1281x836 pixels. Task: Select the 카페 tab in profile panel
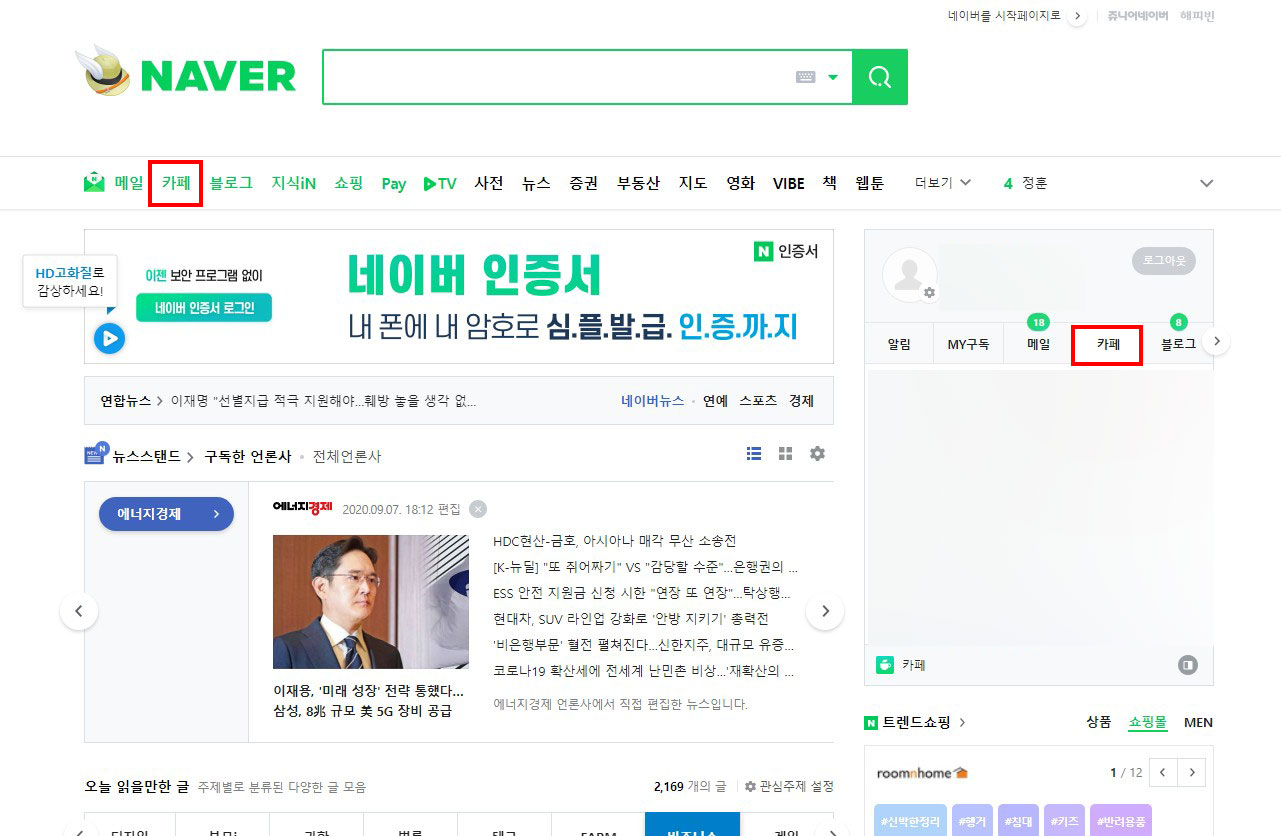pos(1107,344)
